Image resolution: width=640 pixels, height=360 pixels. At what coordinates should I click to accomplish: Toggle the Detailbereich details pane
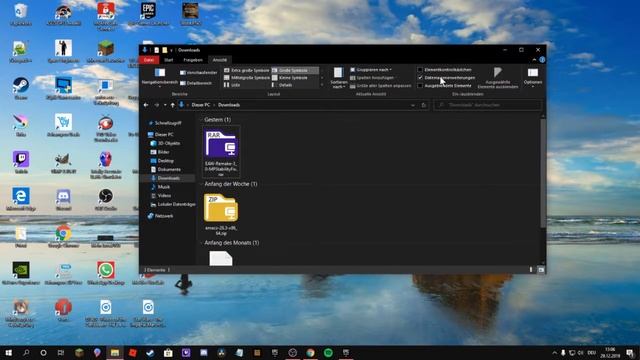[x=196, y=83]
